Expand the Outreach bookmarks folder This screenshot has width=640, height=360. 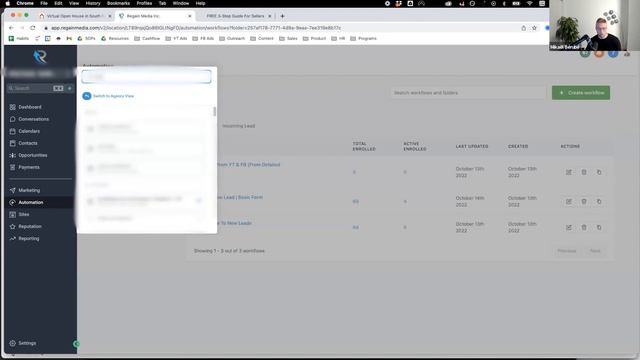coord(232,38)
